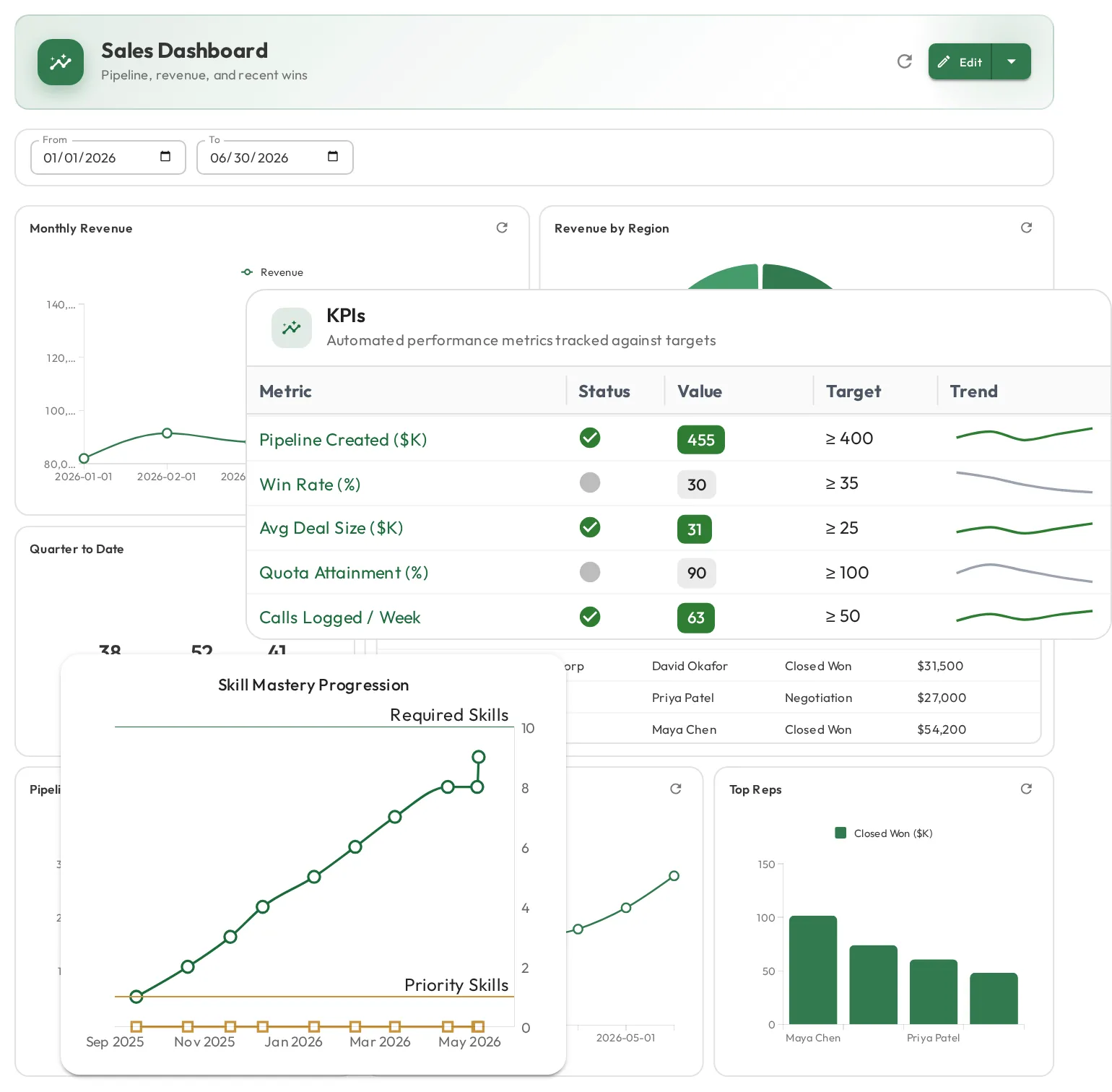Open the Quota Attainment (%) metric
The image size is (1112, 1092).
344,573
